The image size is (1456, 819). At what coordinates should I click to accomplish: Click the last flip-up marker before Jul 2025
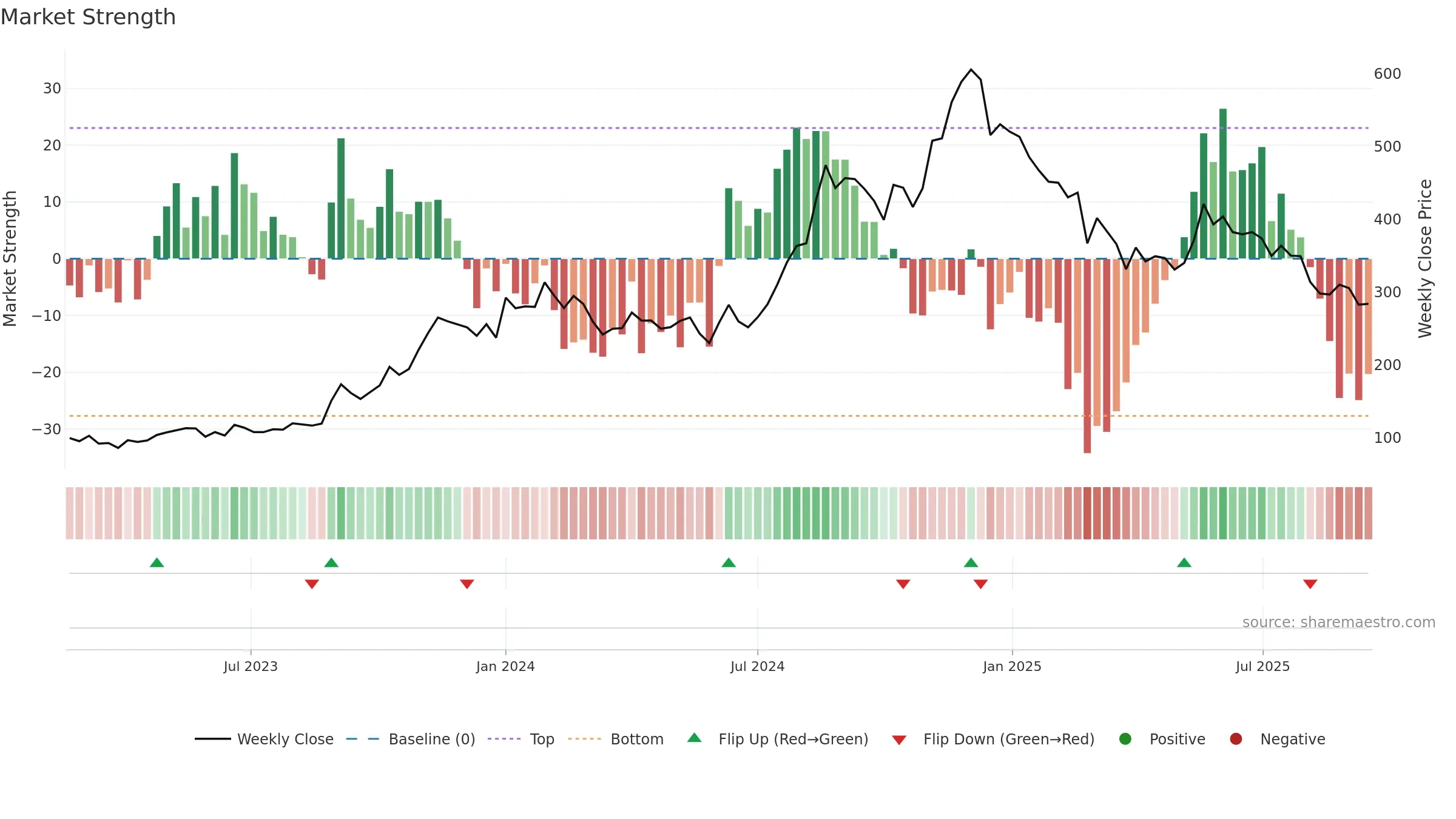pyautogui.click(x=1184, y=562)
